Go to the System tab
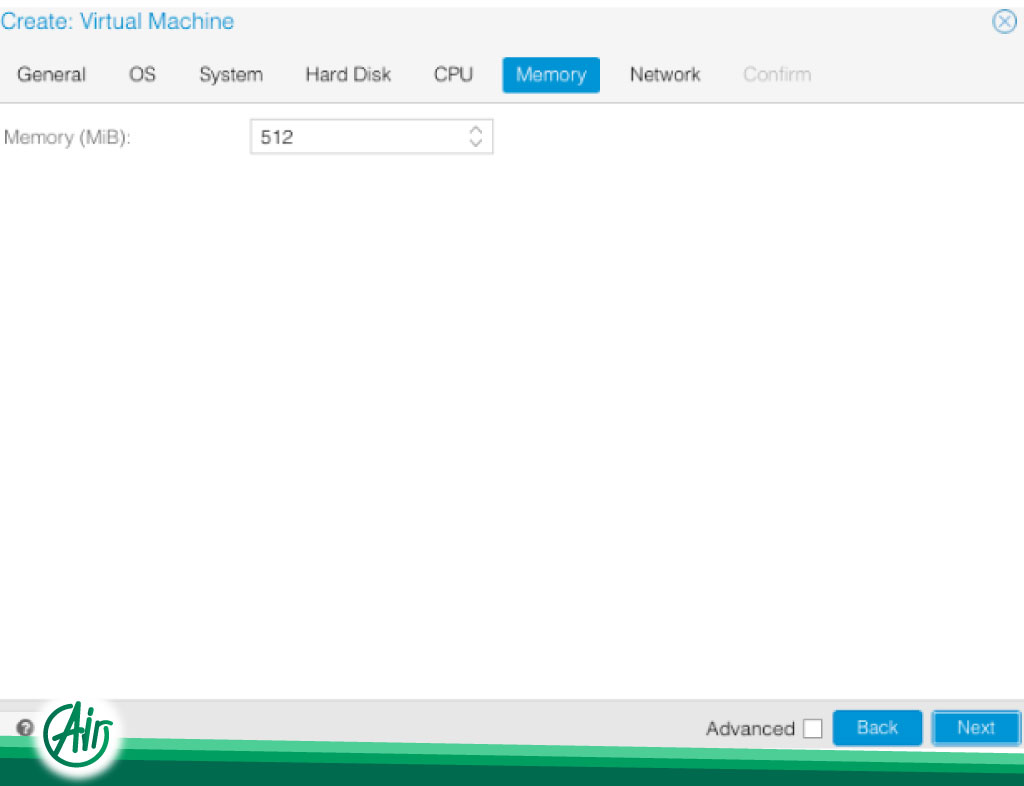This screenshot has height=786, width=1024. point(231,74)
